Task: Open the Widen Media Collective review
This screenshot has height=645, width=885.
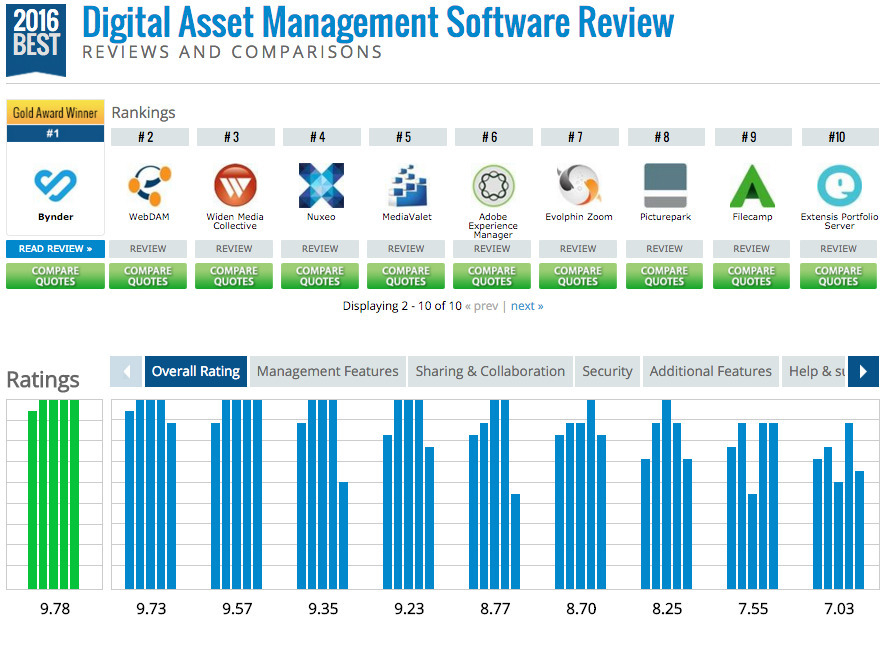Action: pos(234,249)
